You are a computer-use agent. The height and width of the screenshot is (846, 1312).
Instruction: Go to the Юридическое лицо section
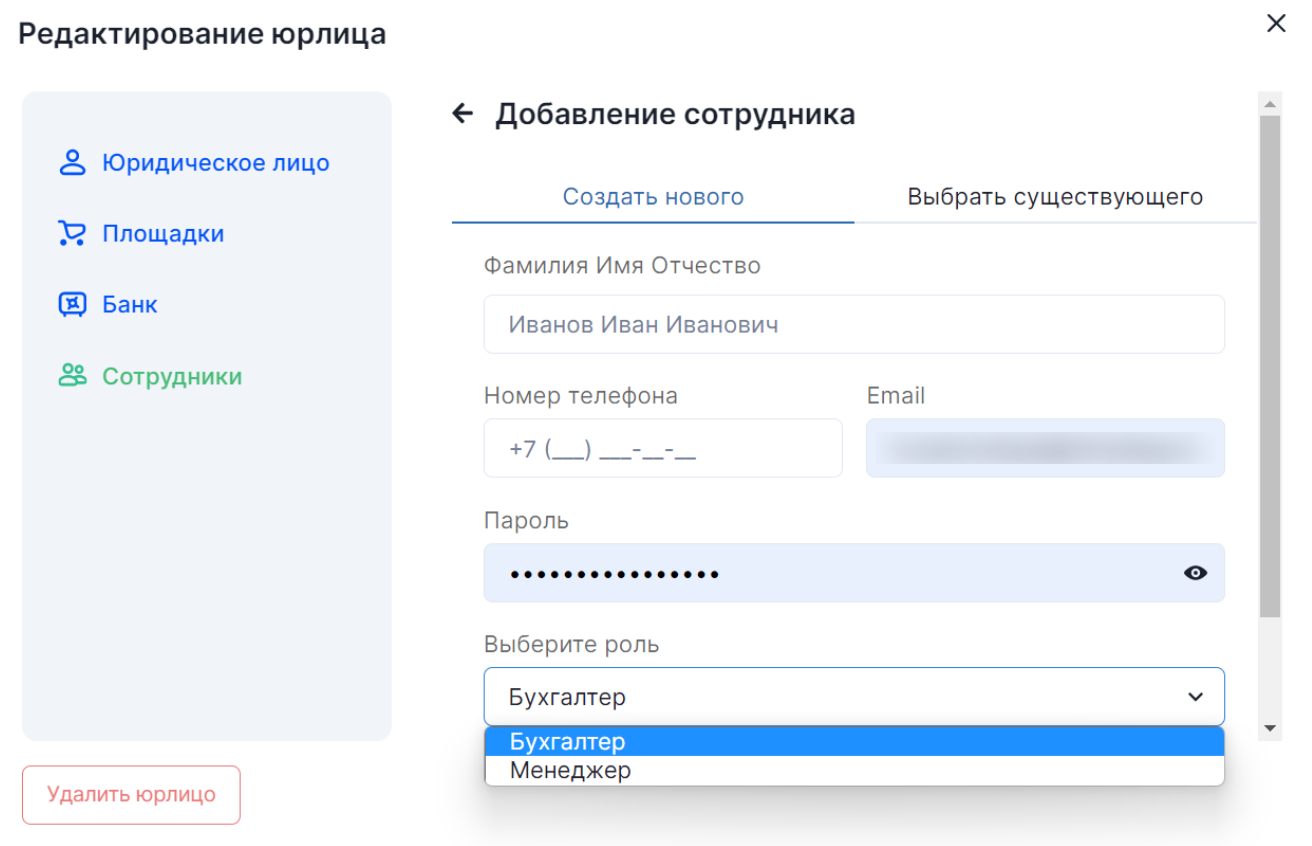(215, 163)
